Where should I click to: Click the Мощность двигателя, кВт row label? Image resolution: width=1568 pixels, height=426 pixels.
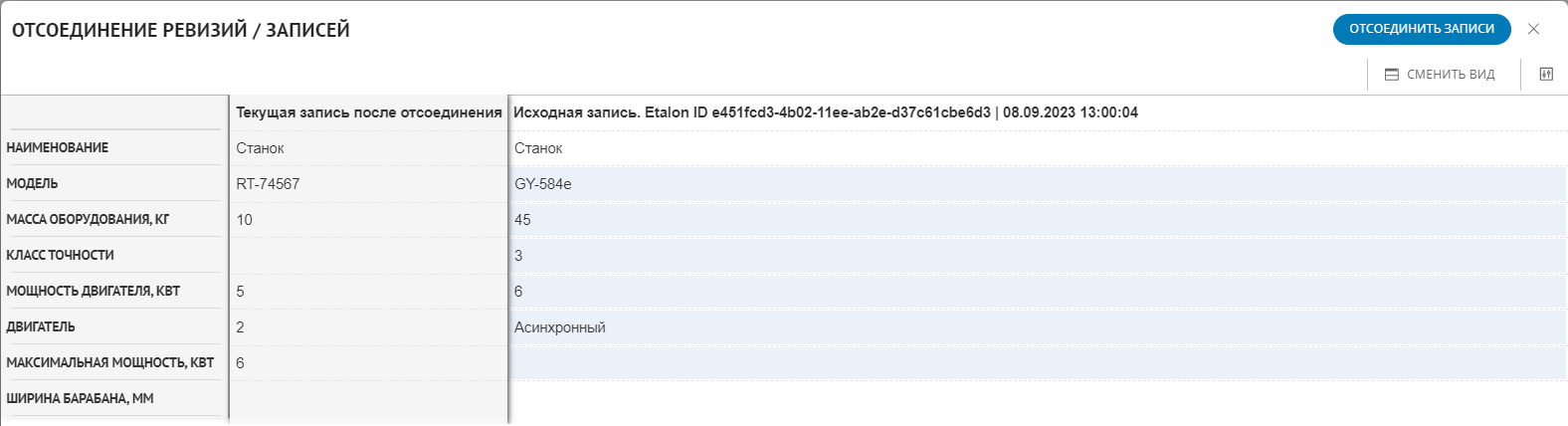point(94,291)
